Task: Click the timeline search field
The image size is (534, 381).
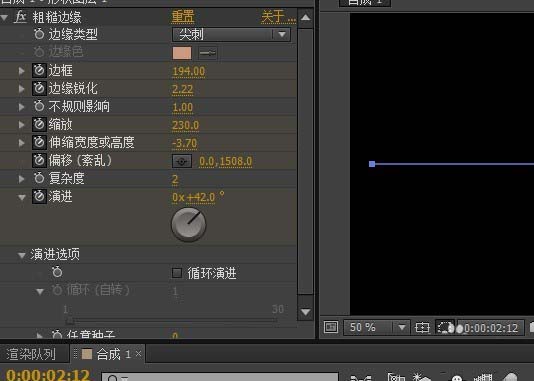Action: (x=220, y=377)
